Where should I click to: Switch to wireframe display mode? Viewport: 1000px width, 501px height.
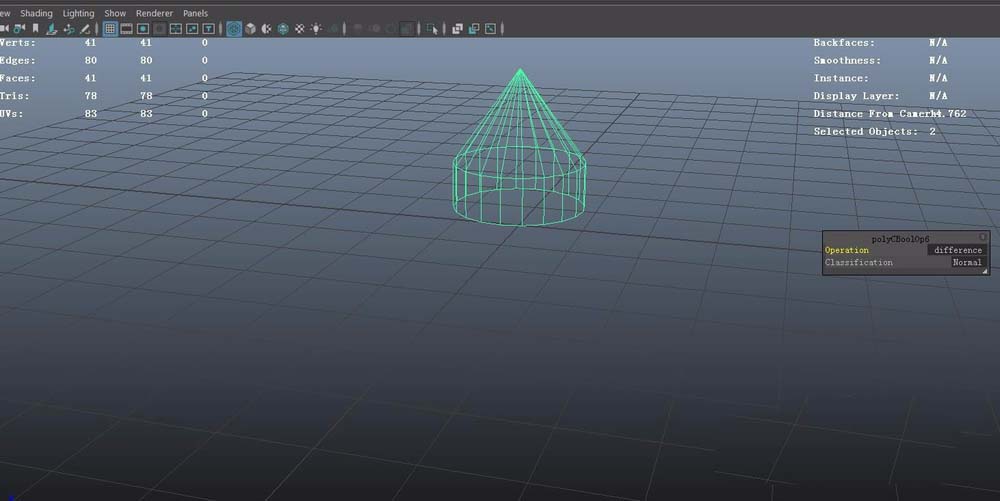point(234,29)
